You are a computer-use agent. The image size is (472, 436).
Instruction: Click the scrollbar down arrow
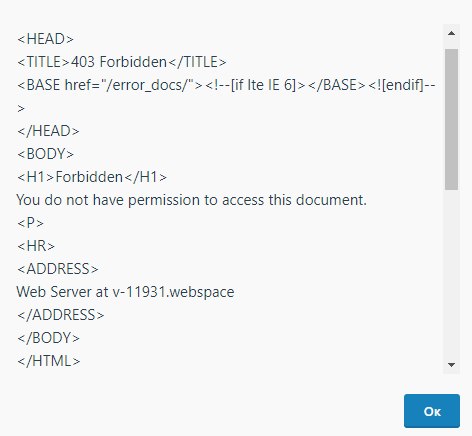pos(451,365)
